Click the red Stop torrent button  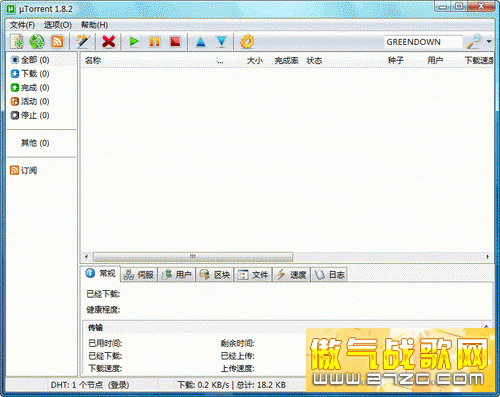coord(175,42)
